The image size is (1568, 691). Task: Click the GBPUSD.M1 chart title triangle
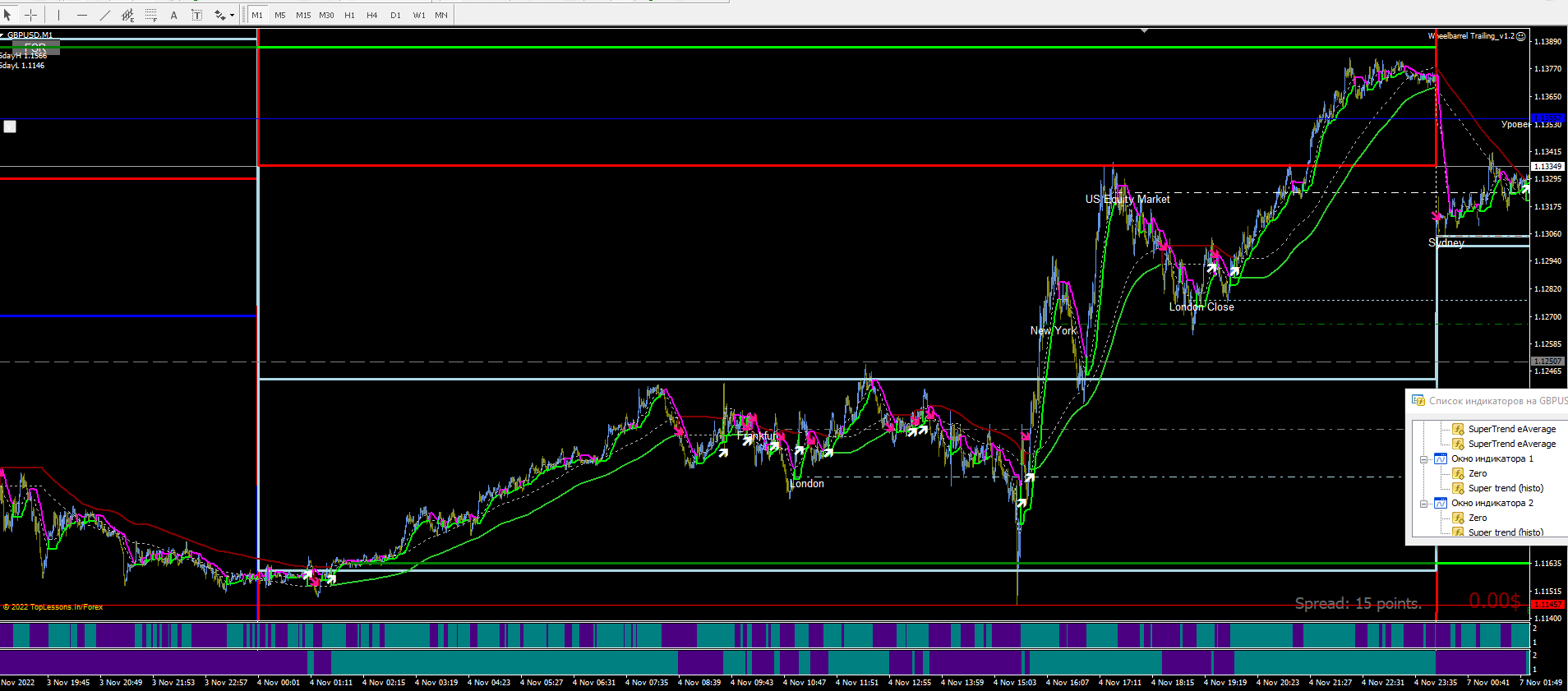click(2, 35)
